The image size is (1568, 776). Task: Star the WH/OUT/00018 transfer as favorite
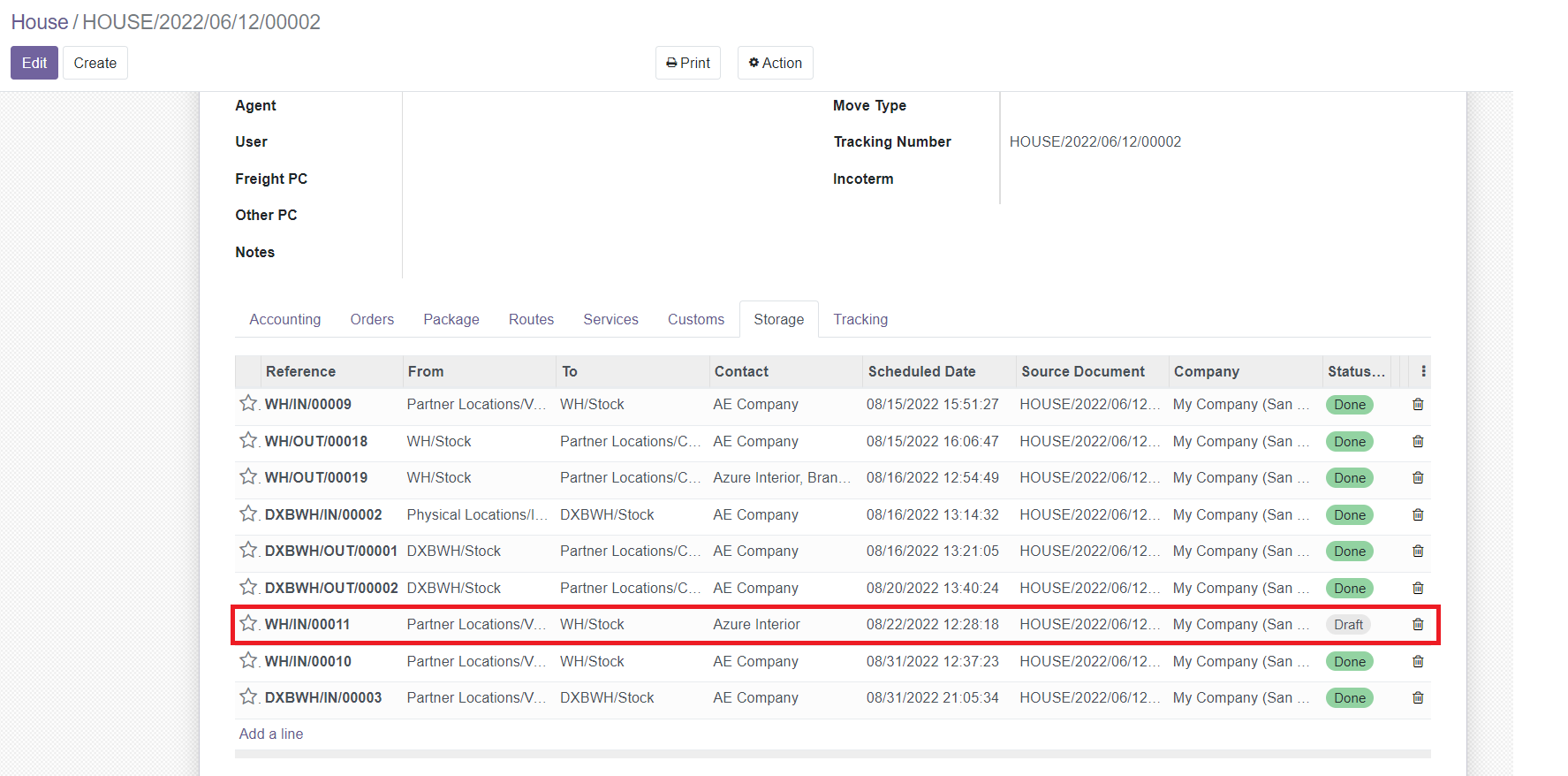248,440
